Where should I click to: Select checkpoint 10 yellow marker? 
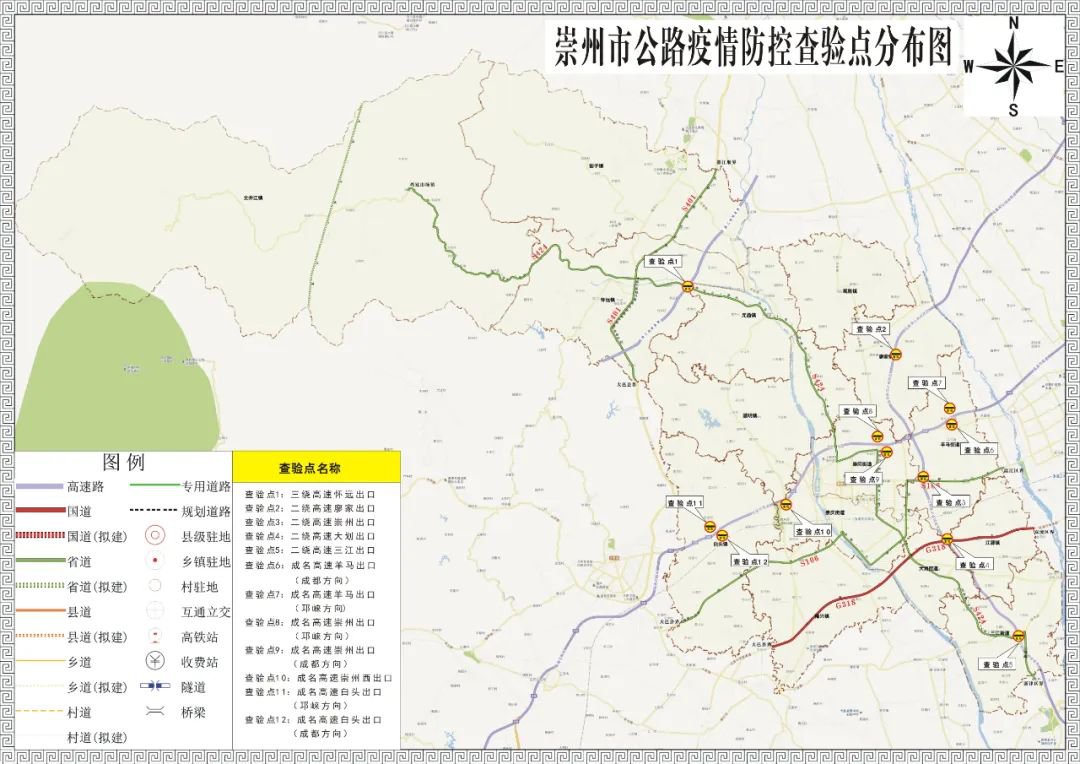click(x=786, y=505)
